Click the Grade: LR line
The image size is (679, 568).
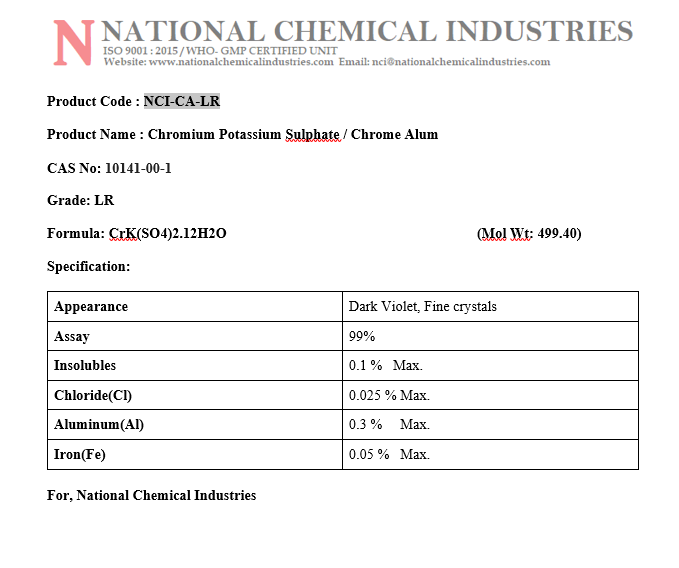(x=80, y=201)
